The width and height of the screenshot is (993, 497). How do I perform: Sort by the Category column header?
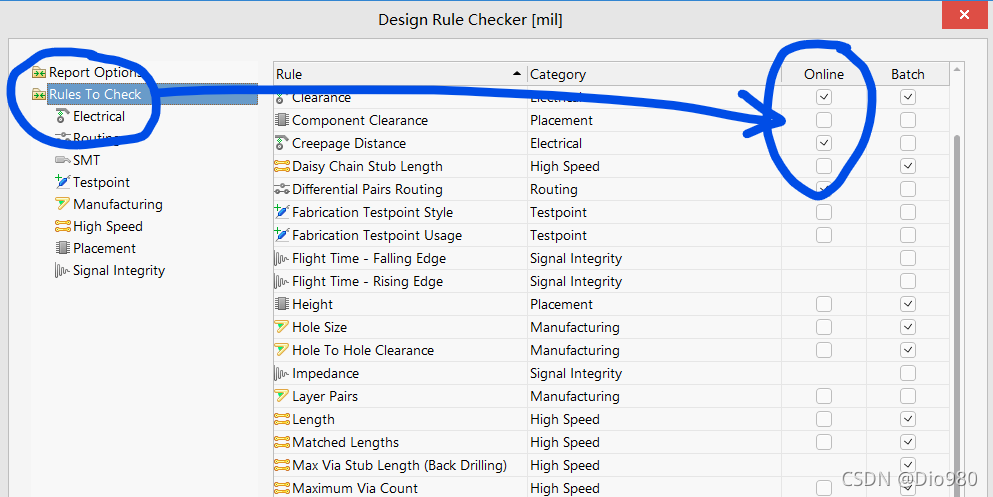654,74
